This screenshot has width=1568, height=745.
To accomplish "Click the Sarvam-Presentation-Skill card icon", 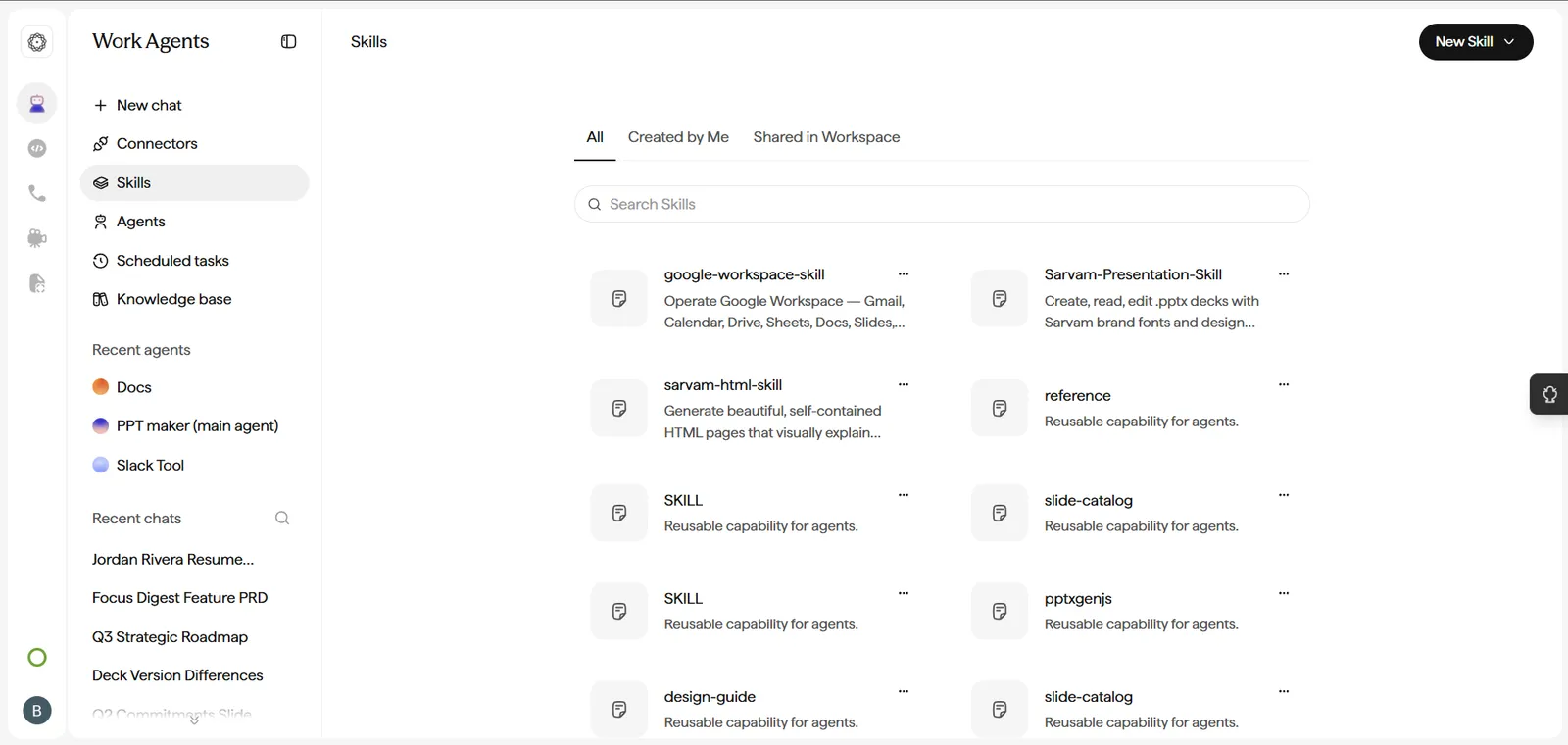I will click(1000, 299).
